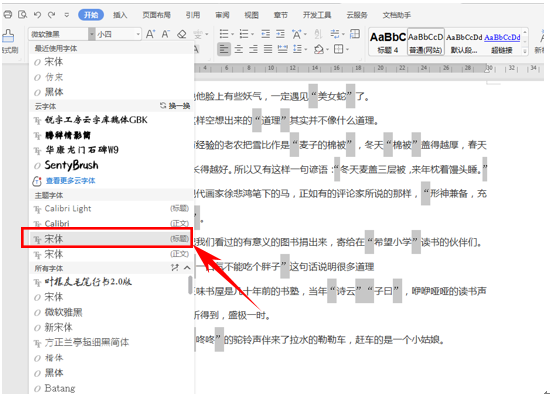Collapse the font name dropdown arrow

tap(92, 34)
